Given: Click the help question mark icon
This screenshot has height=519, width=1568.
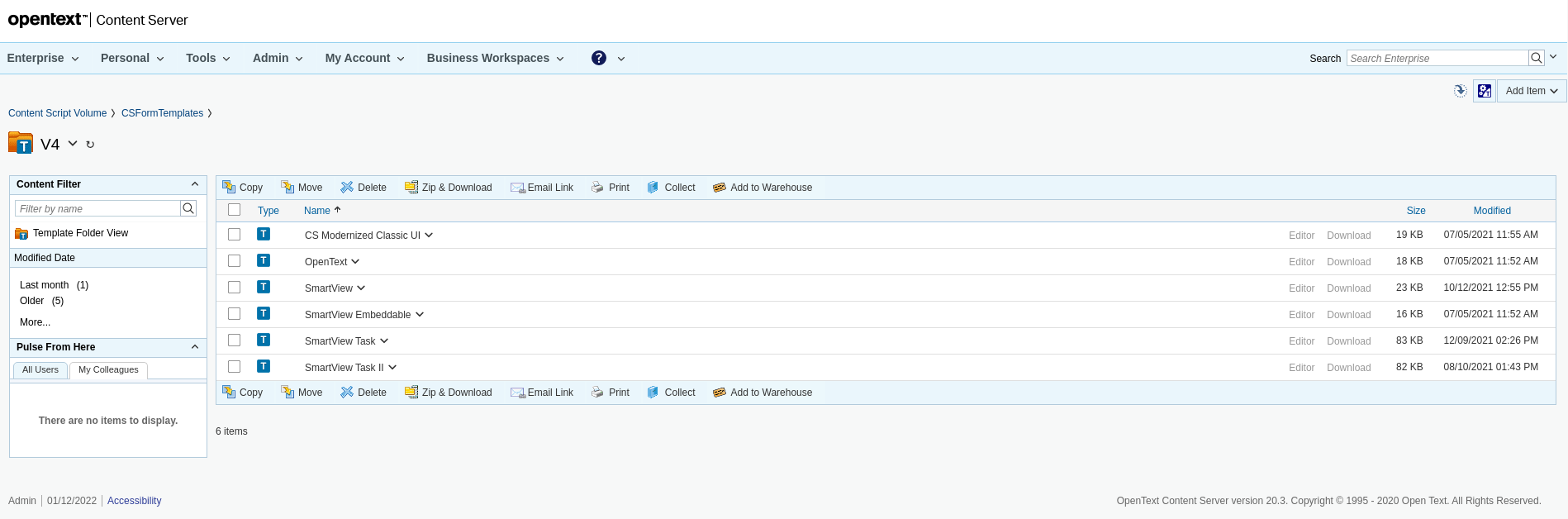Looking at the screenshot, I should [599, 58].
